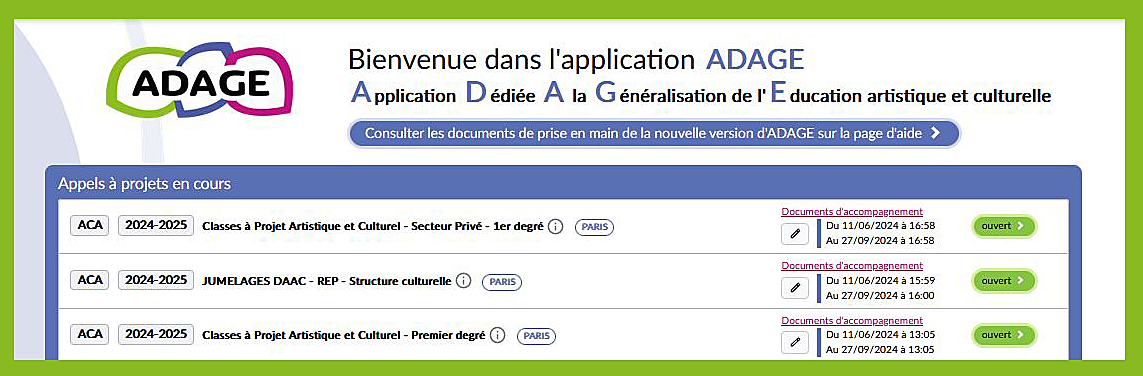This screenshot has width=1143, height=376.
Task: Open Documents d'accompagnement link in third row
Action: [x=852, y=321]
